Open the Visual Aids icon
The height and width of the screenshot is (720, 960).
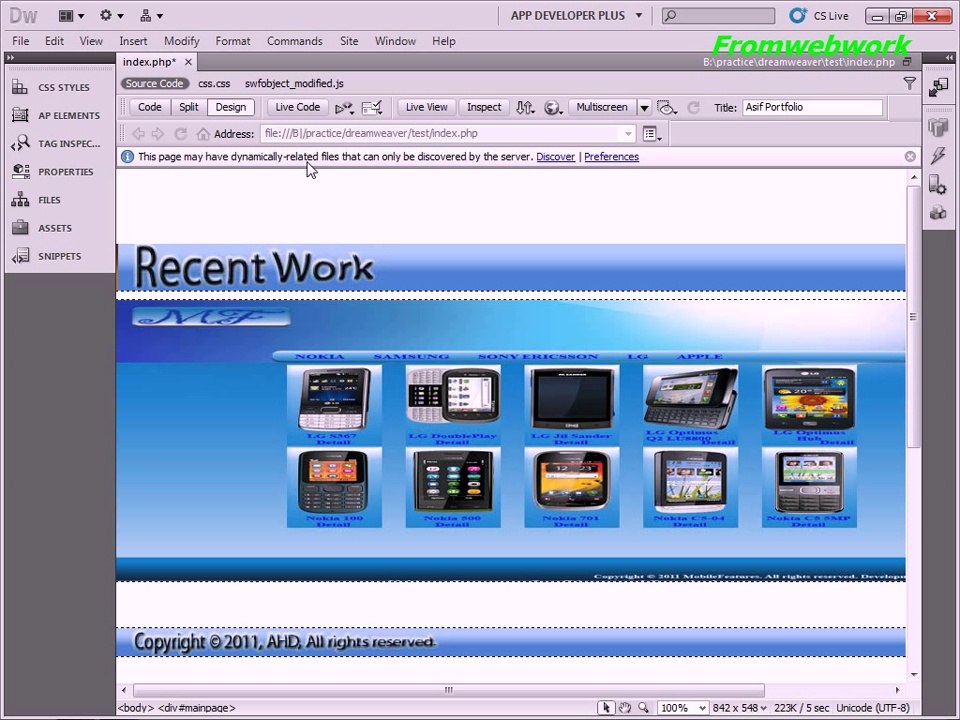tap(666, 108)
